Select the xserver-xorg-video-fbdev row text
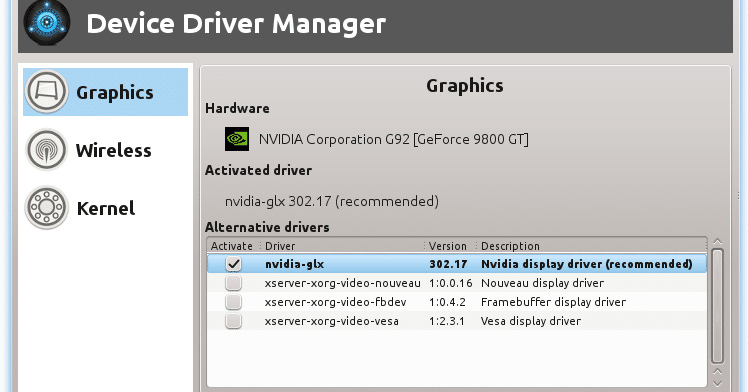The width and height of the screenshot is (748, 392). click(x=335, y=302)
